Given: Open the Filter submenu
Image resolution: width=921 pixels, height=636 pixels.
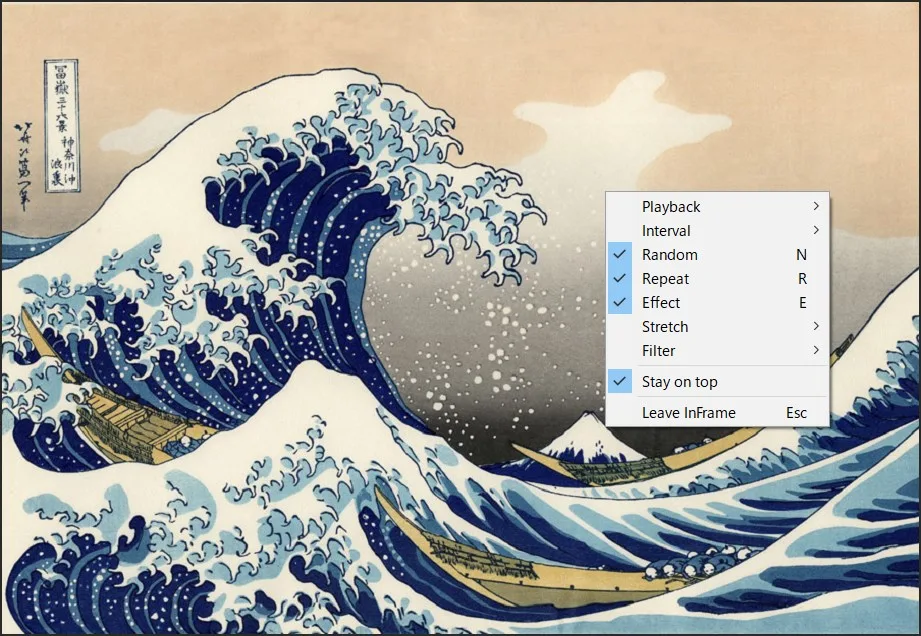Looking at the screenshot, I should (x=717, y=351).
